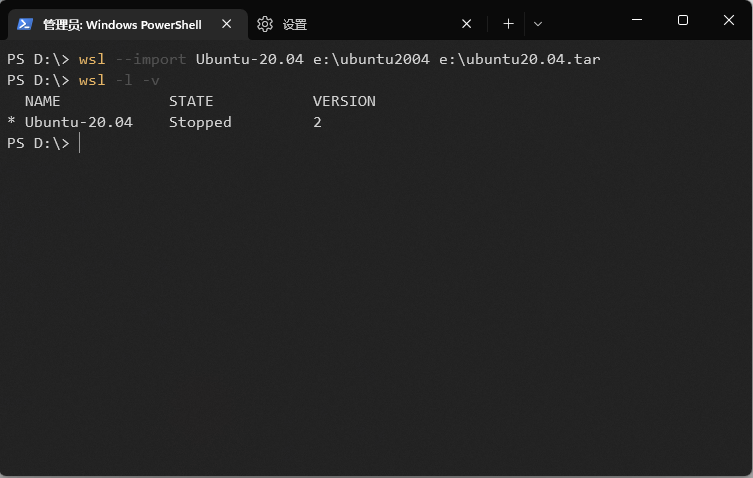Image resolution: width=753 pixels, height=478 pixels.
Task: Click the PowerShell icon on the first tab
Action: [x=24, y=24]
